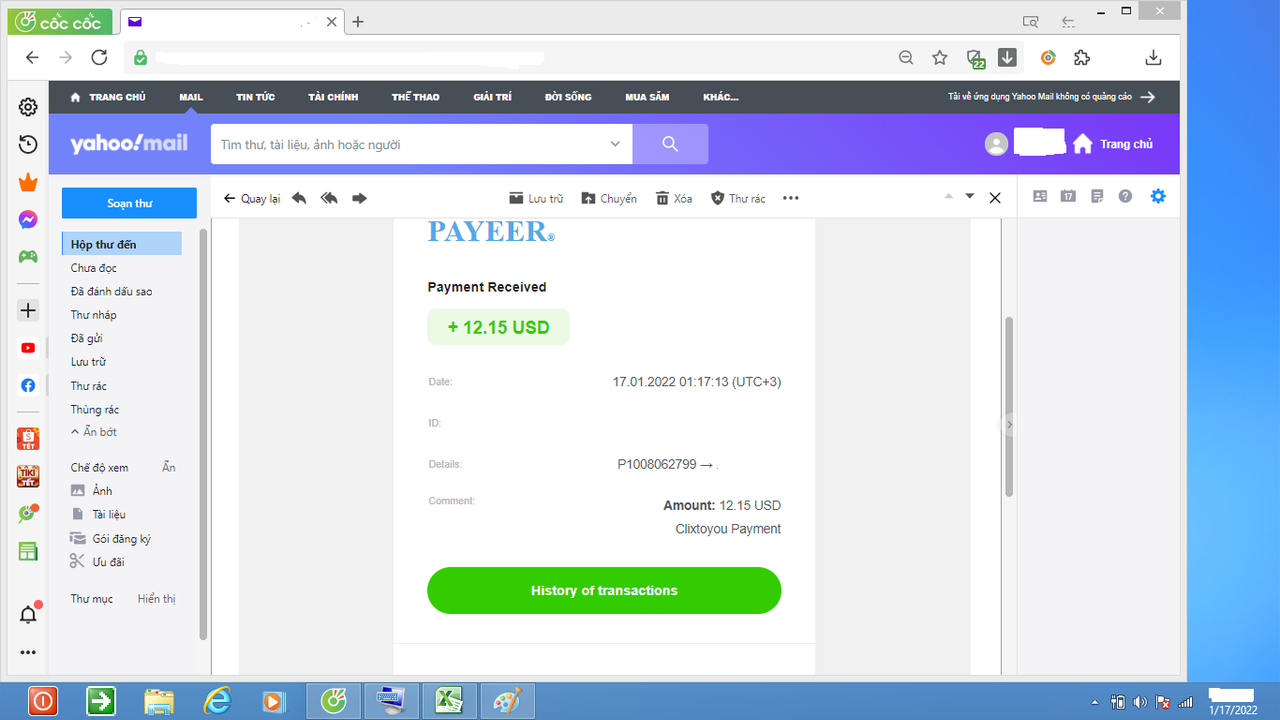The width and height of the screenshot is (1280, 720).
Task: Open Excel from the Windows taskbar
Action: (x=448, y=701)
